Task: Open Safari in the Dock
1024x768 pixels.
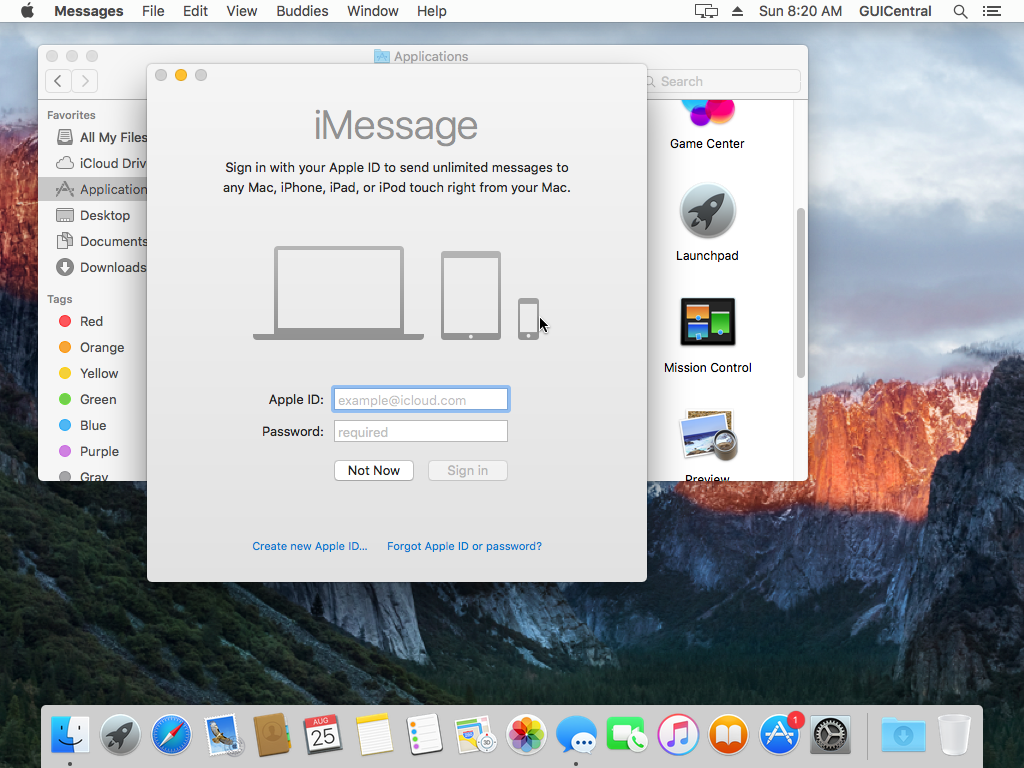Action: point(171,735)
